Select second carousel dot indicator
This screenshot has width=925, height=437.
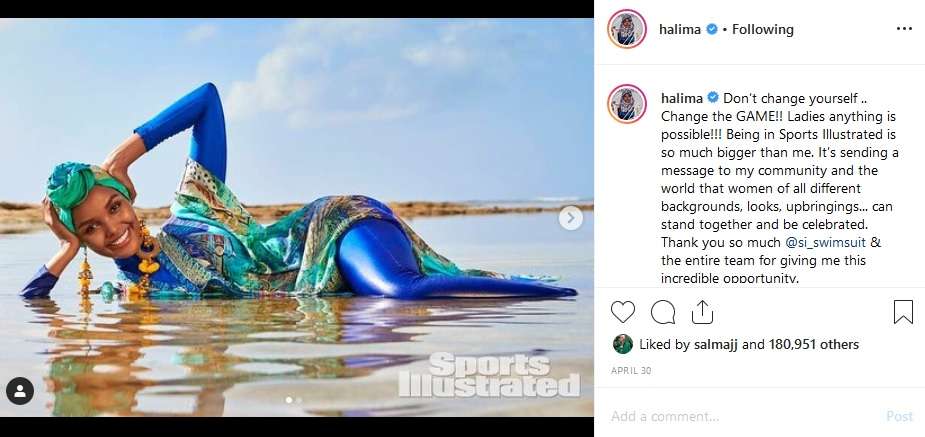(x=299, y=400)
